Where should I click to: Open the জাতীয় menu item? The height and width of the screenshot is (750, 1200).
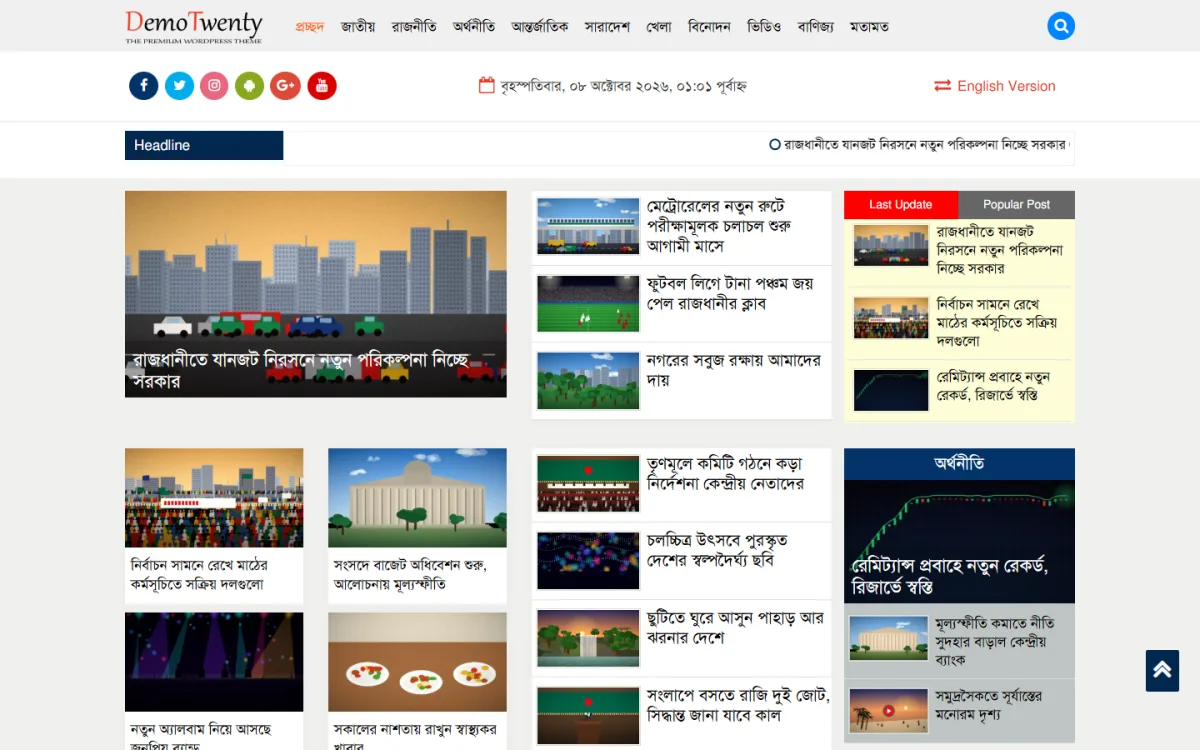tap(358, 27)
